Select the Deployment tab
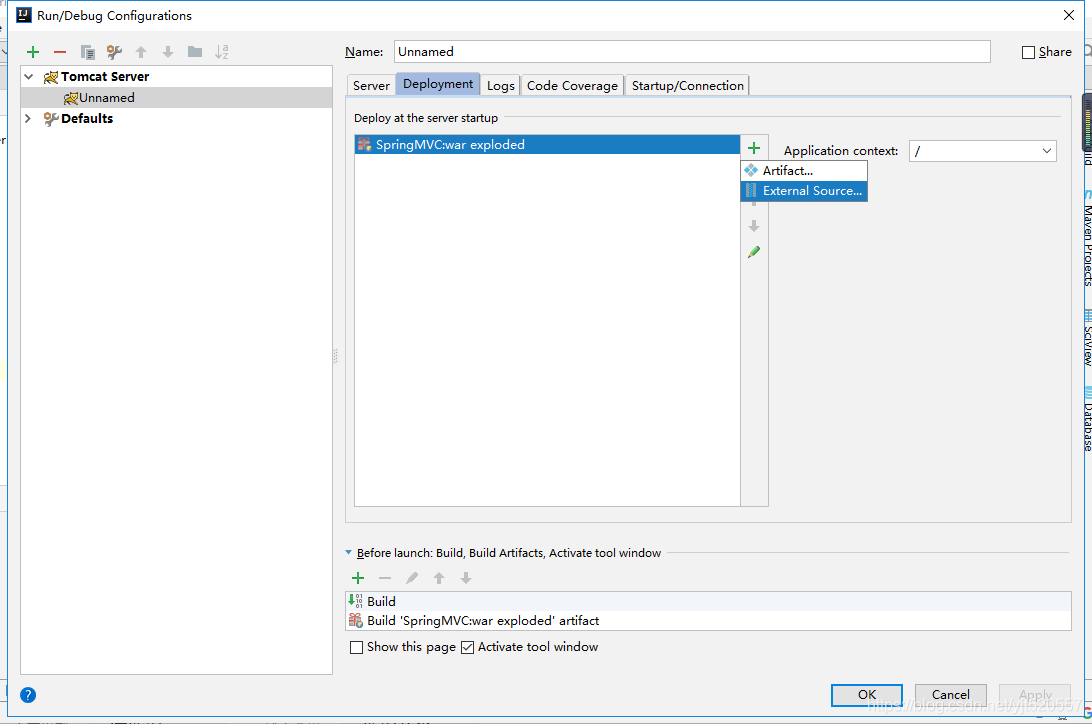1092x724 pixels. pyautogui.click(x=438, y=84)
